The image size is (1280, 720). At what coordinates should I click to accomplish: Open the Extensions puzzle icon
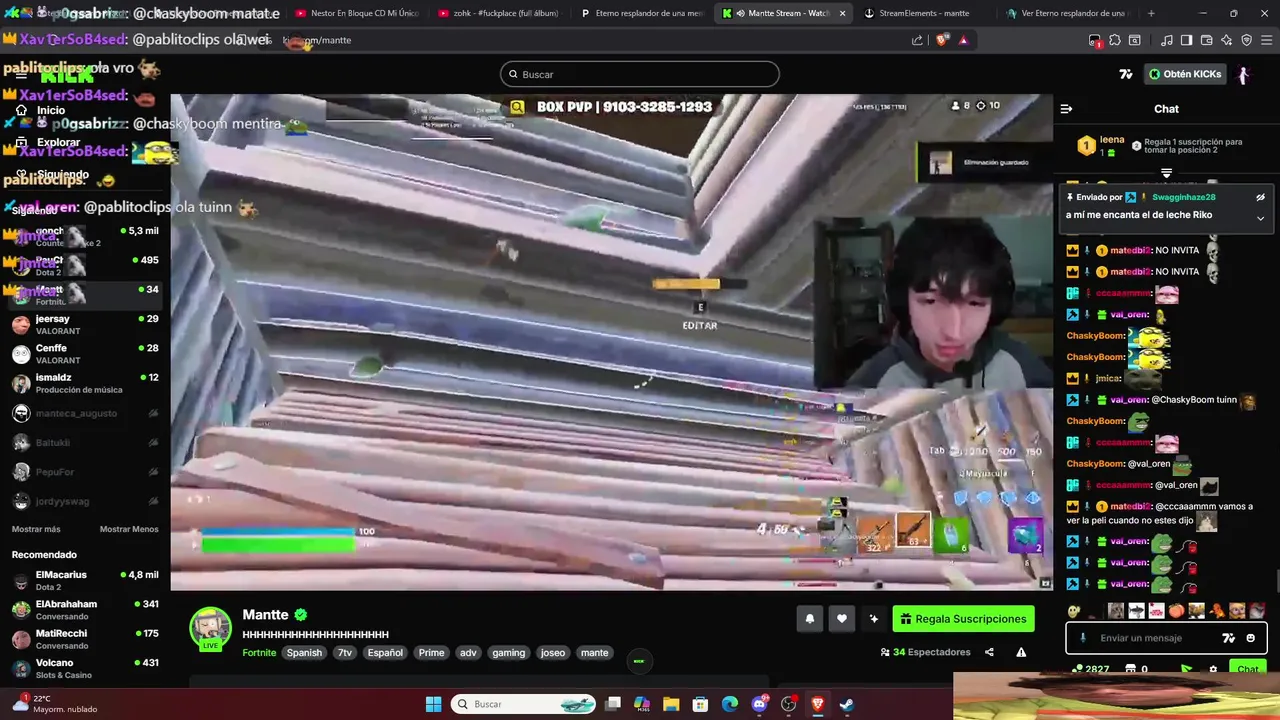point(1115,40)
